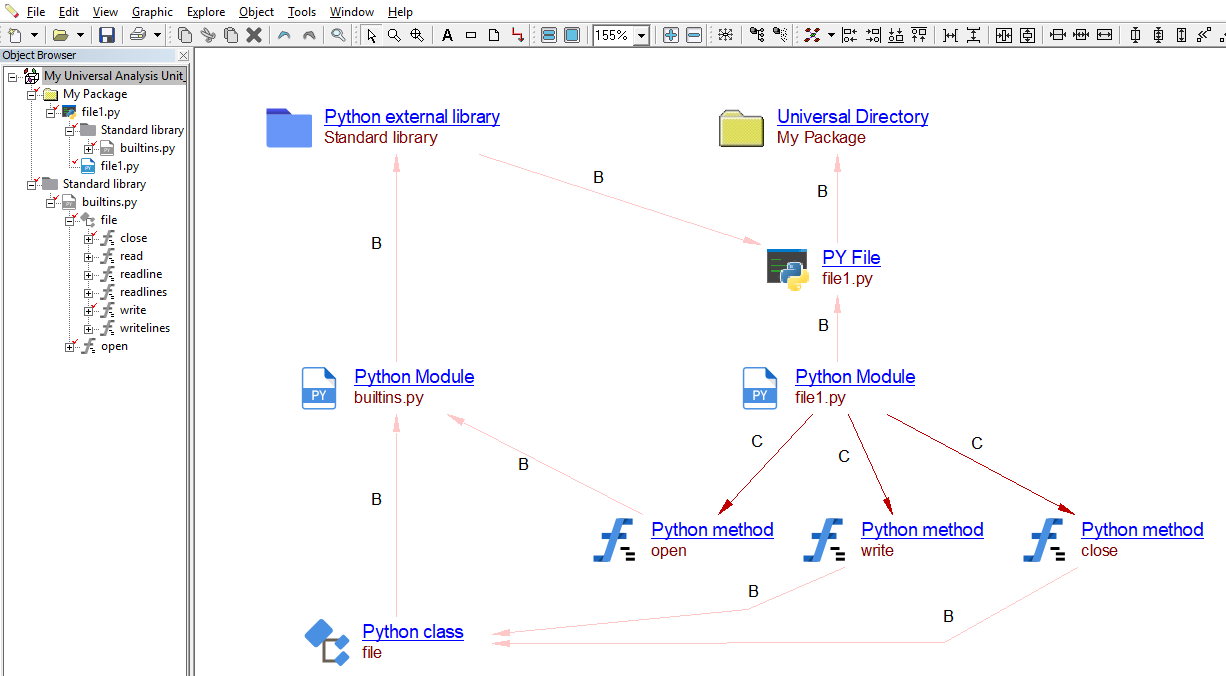Click the 'Universal Directory' link
Viewport: 1226px width, 676px height.
[x=852, y=117]
